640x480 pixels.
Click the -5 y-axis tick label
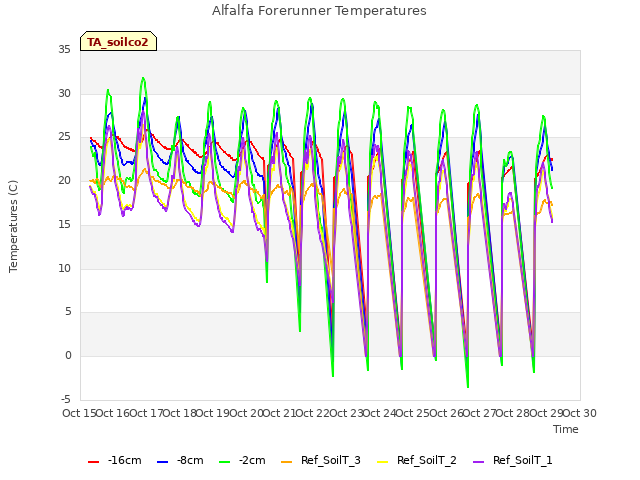pos(66,399)
